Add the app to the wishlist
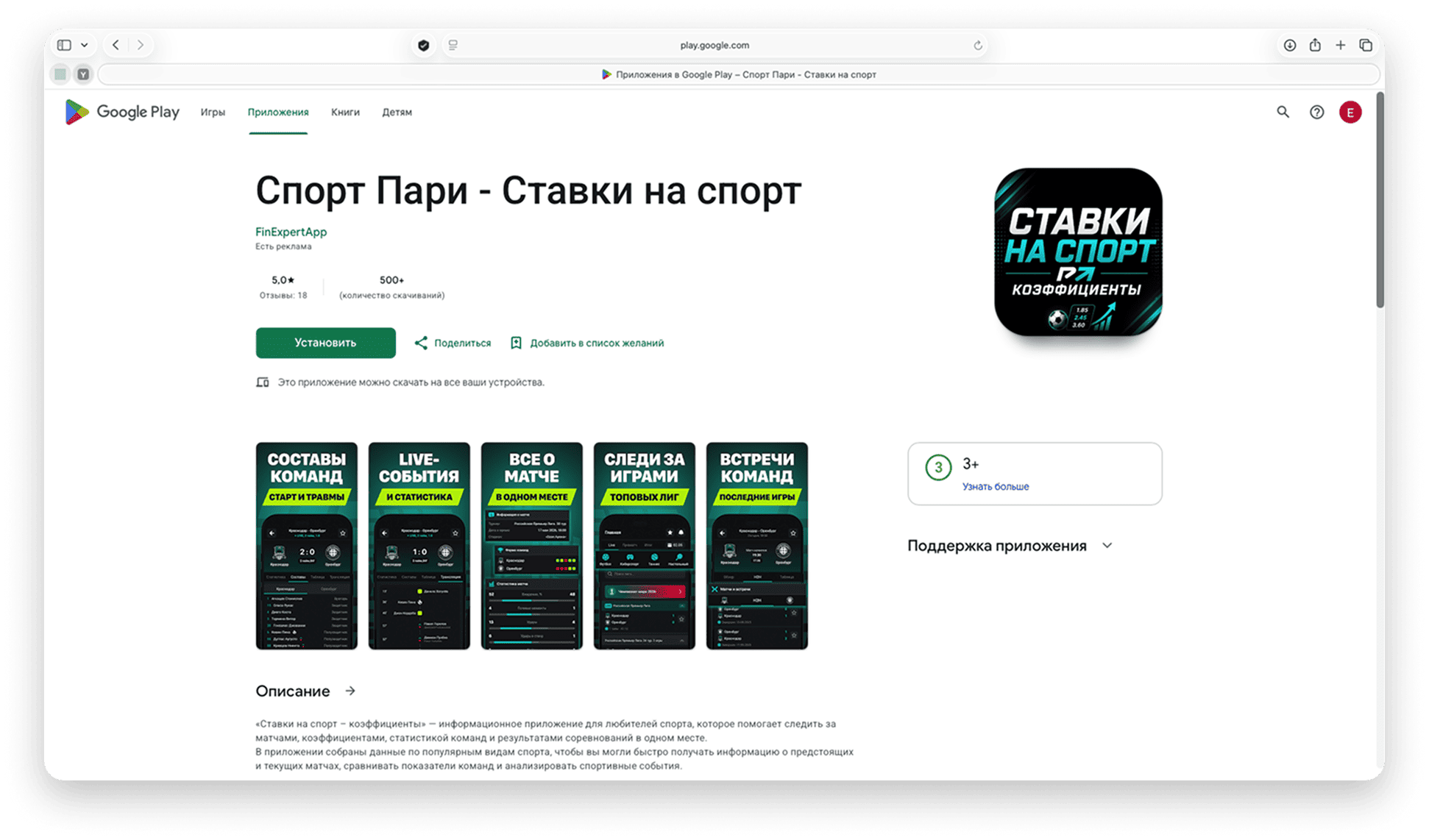The width and height of the screenshot is (1429, 840). [x=587, y=343]
